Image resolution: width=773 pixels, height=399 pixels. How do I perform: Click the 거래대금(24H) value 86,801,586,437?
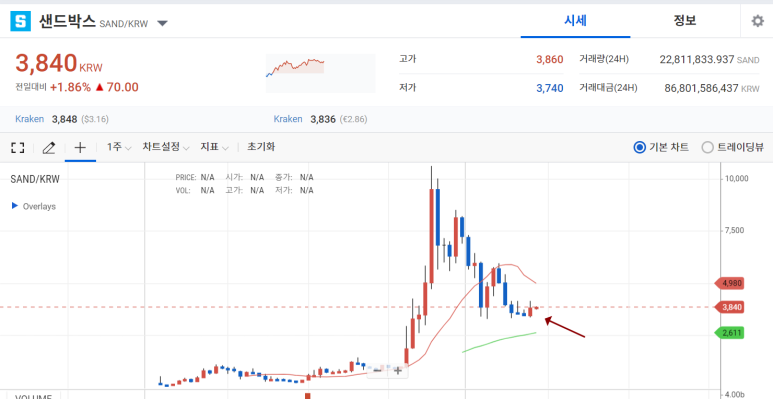click(702, 88)
